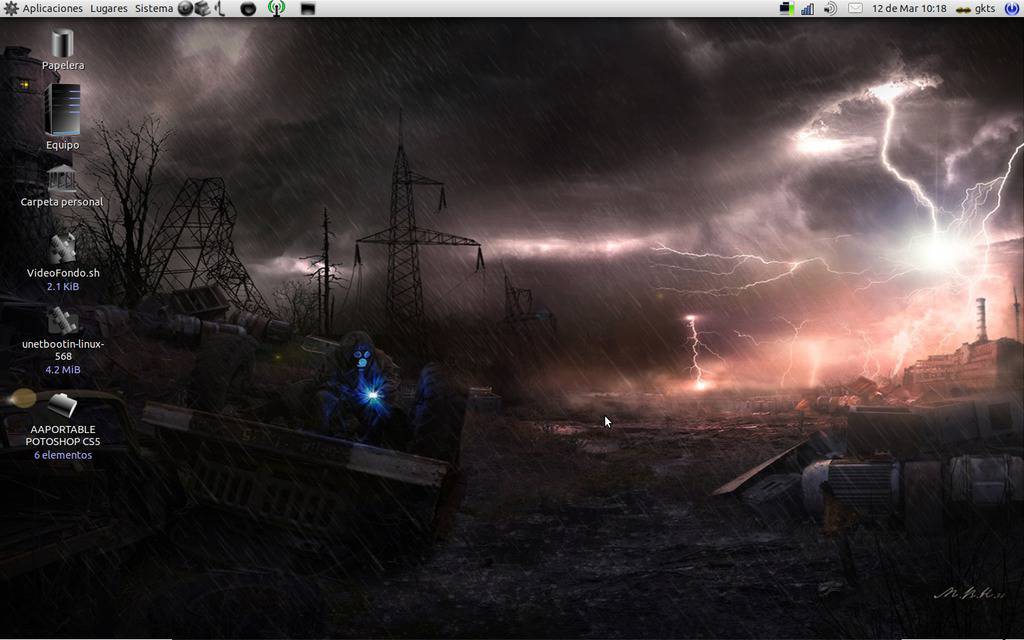The height and width of the screenshot is (640, 1024).
Task: Open the Sistema menu
Action: (154, 8)
